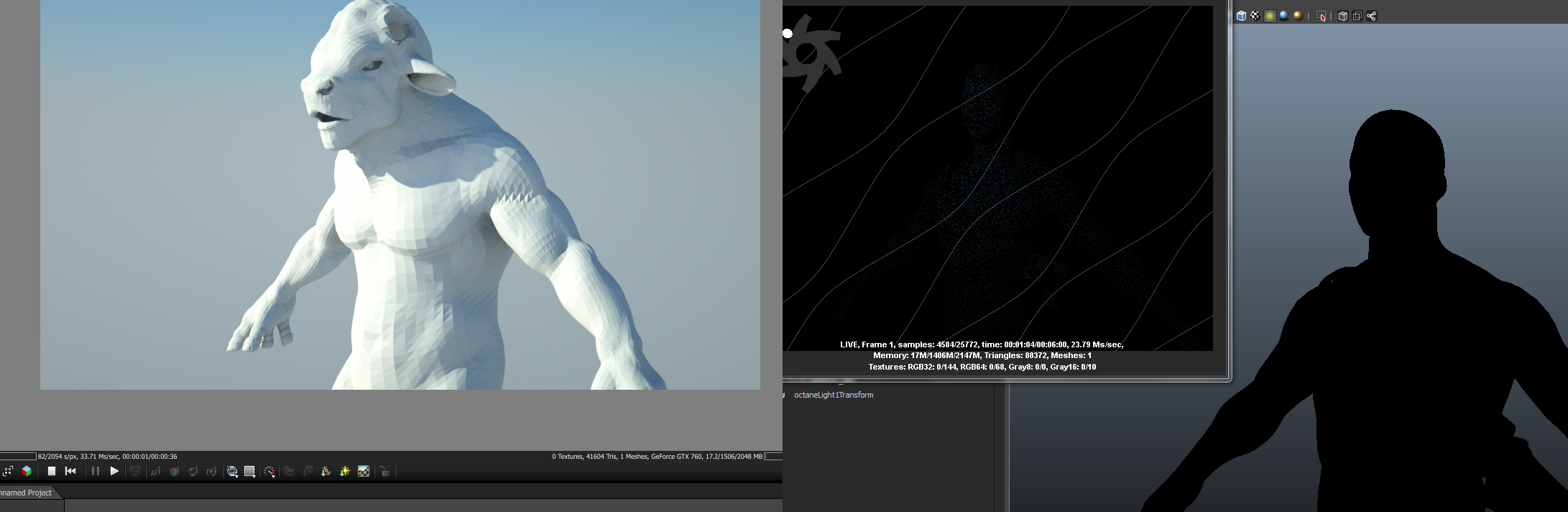Select the AF auto focus picker
This screenshot has height=512, width=1568.
155,471
